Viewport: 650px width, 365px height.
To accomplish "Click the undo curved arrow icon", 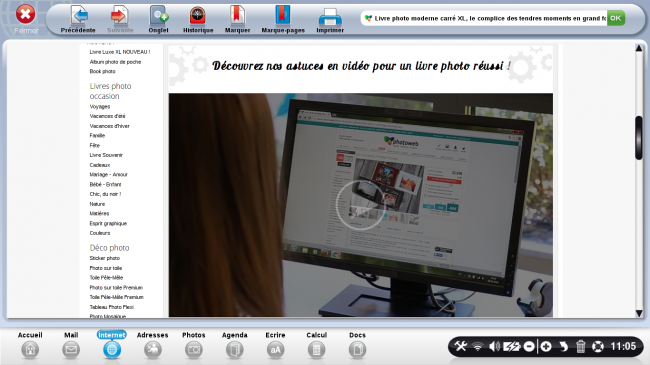I will point(563,346).
